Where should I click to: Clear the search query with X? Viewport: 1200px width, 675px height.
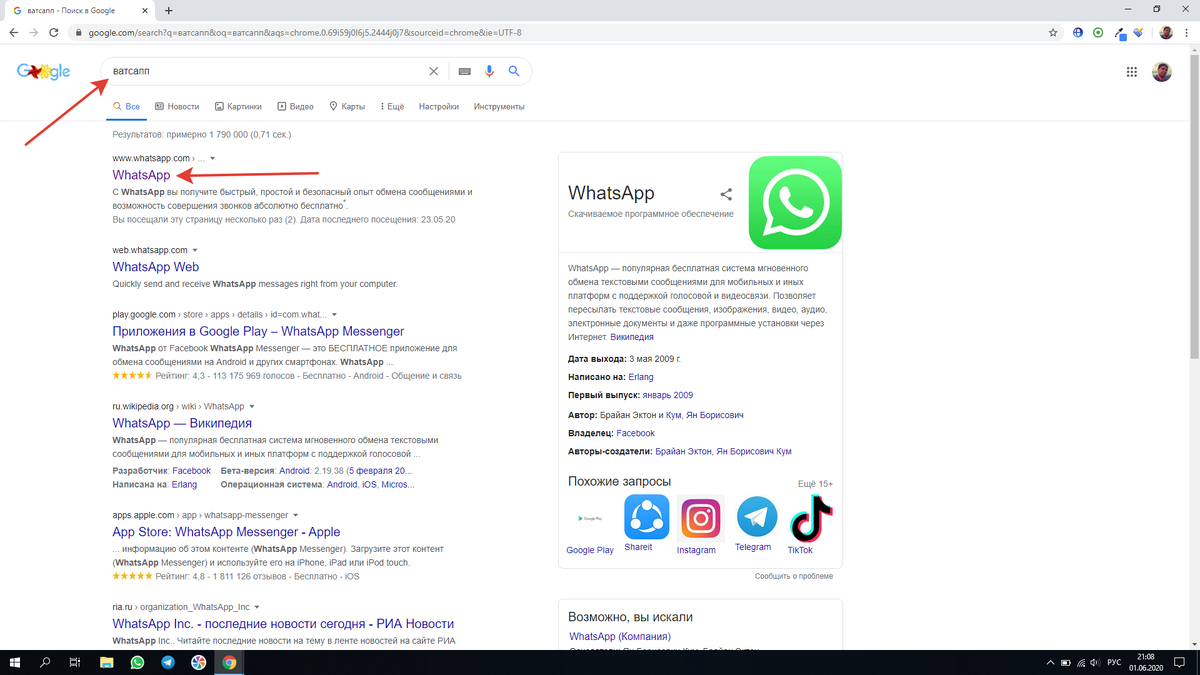[433, 72]
